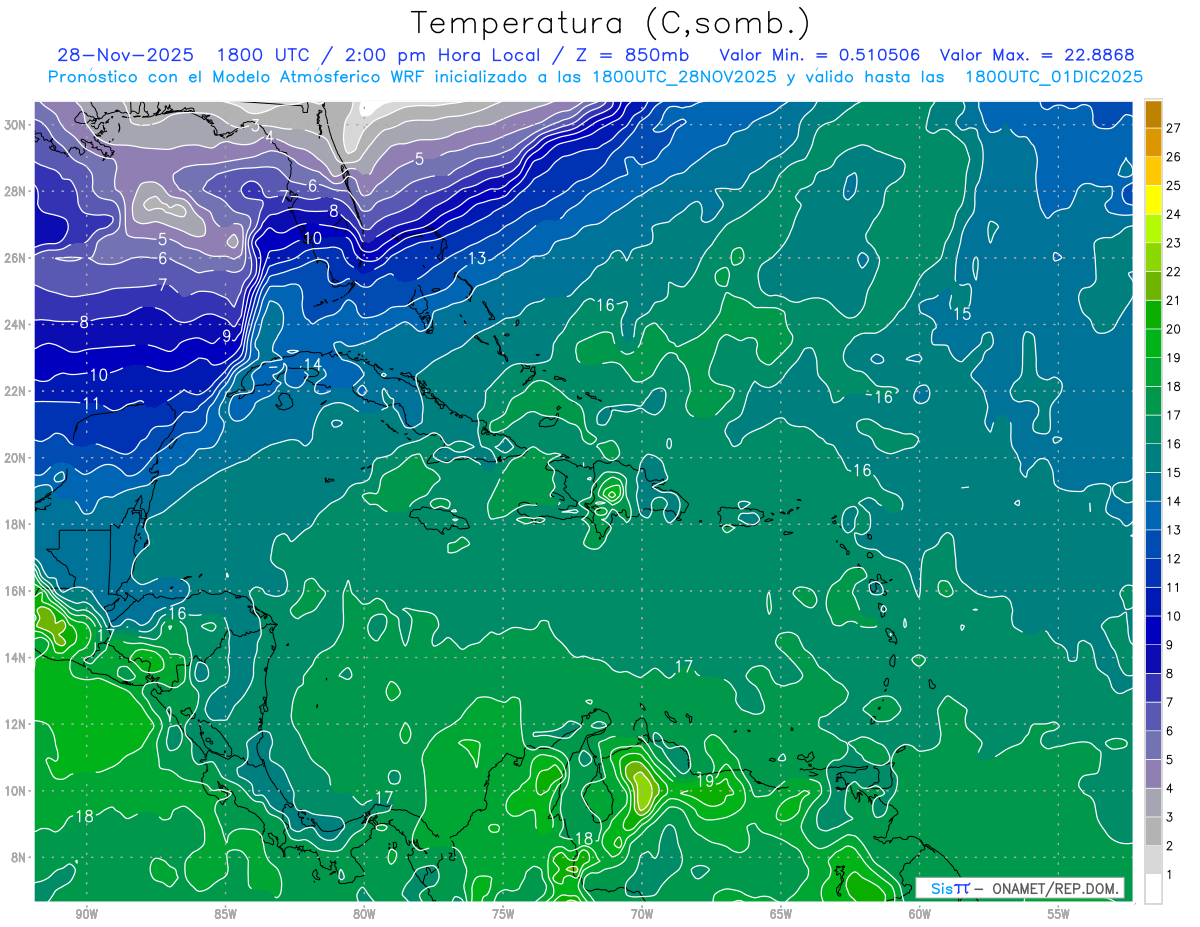This screenshot has height=927, width=1200.
Task: Click color bar legend value 20
Action: pos(1173,328)
